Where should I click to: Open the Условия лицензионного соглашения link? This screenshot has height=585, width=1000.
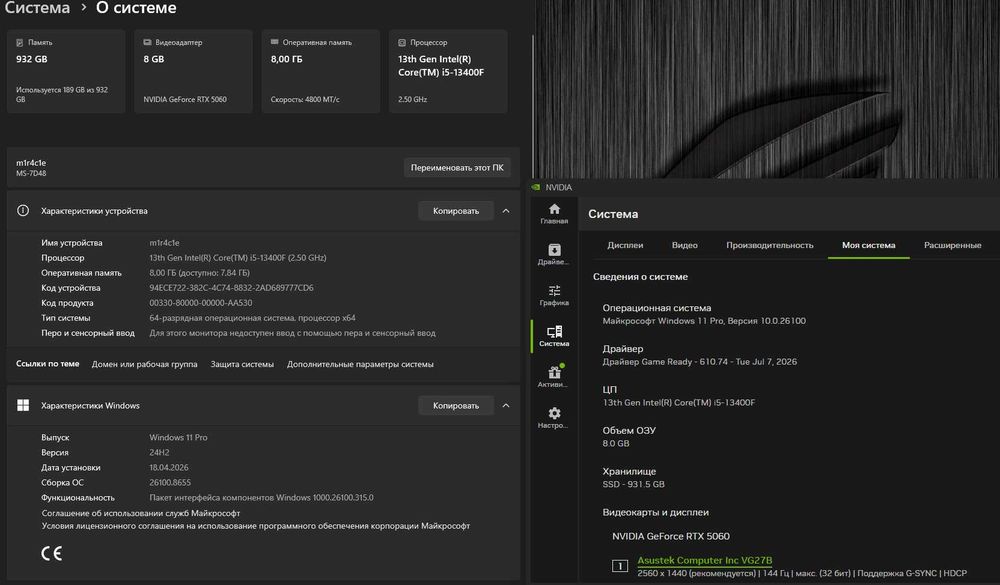[256, 526]
